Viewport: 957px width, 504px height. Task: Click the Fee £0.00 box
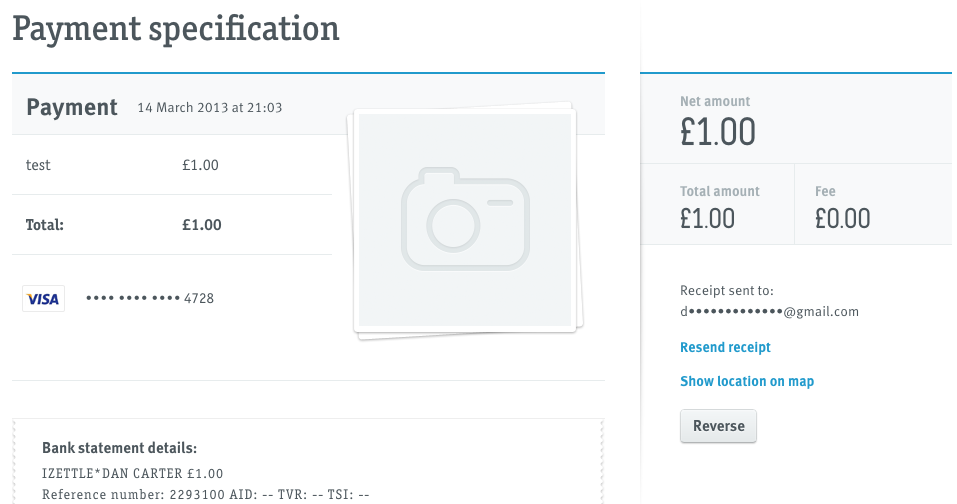pyautogui.click(x=873, y=204)
